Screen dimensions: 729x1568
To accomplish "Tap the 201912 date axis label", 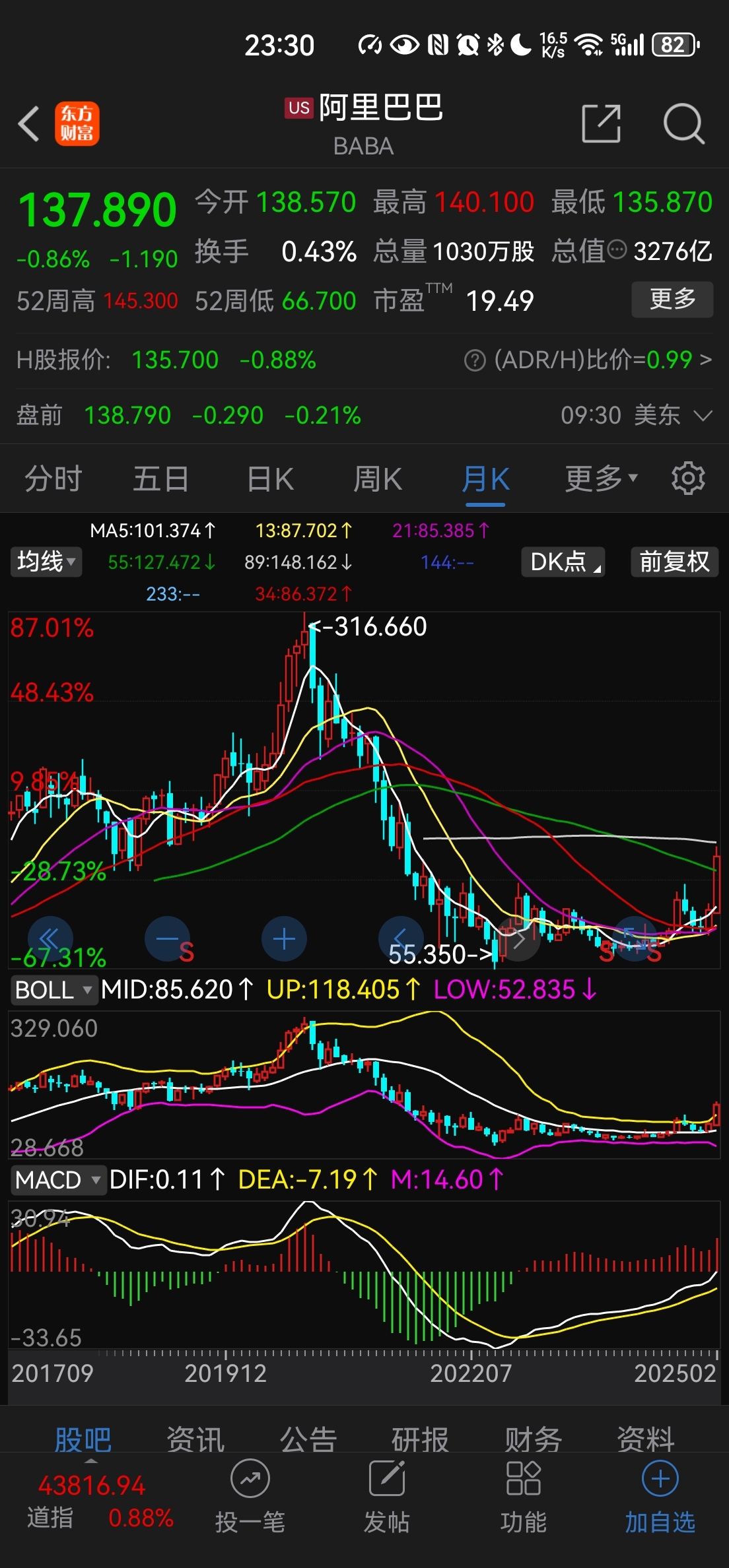I will 226,1373.
